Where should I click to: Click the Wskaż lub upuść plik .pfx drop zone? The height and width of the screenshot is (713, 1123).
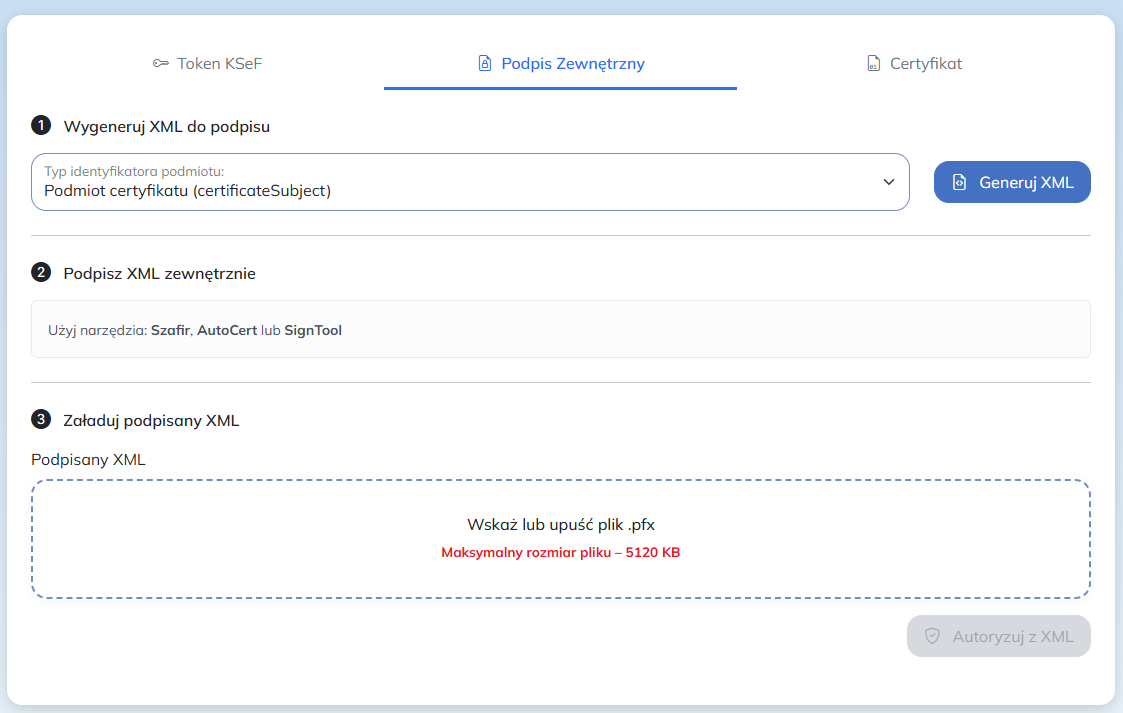(x=560, y=538)
